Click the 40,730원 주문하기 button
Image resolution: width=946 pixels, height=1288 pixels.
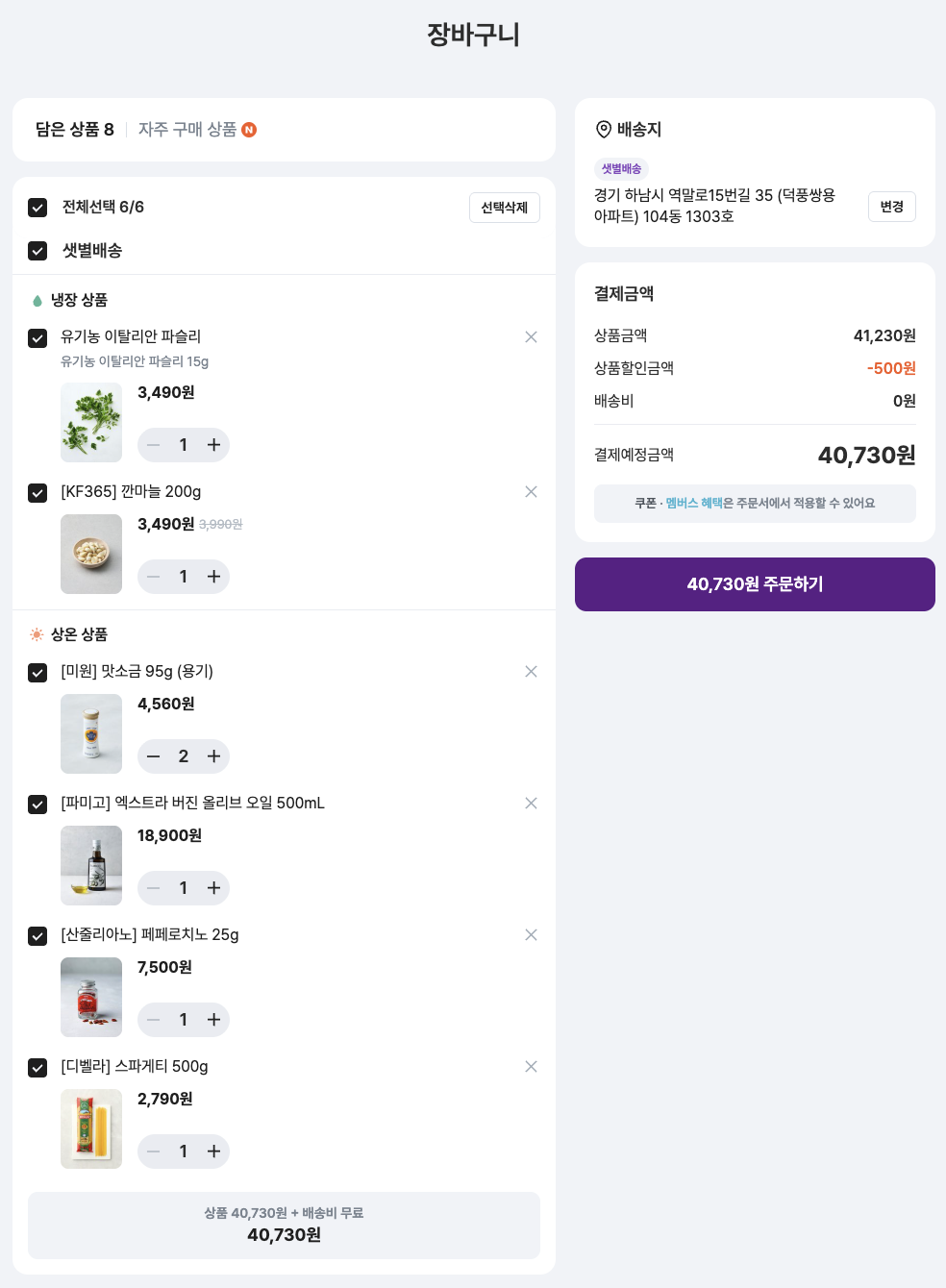[755, 584]
